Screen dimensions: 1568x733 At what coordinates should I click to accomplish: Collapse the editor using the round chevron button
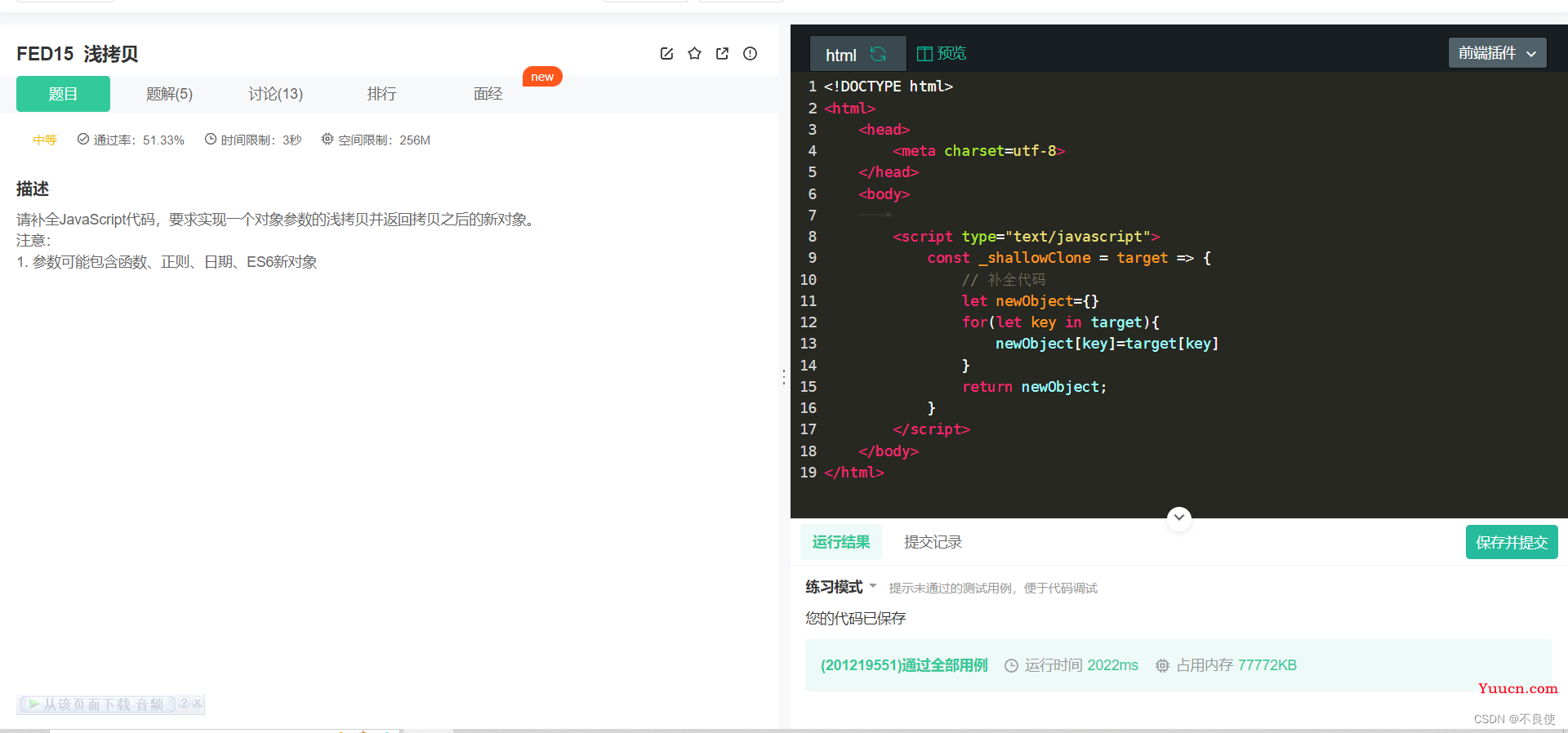[1178, 518]
